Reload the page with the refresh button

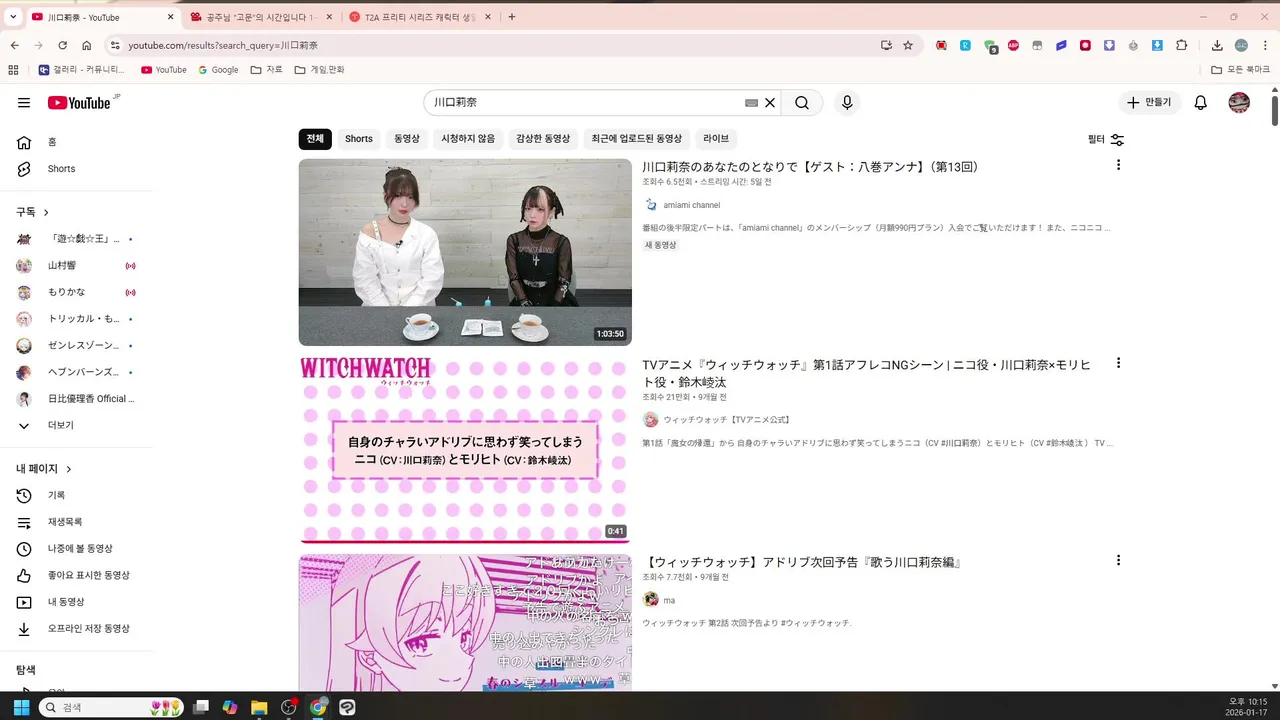click(62, 45)
